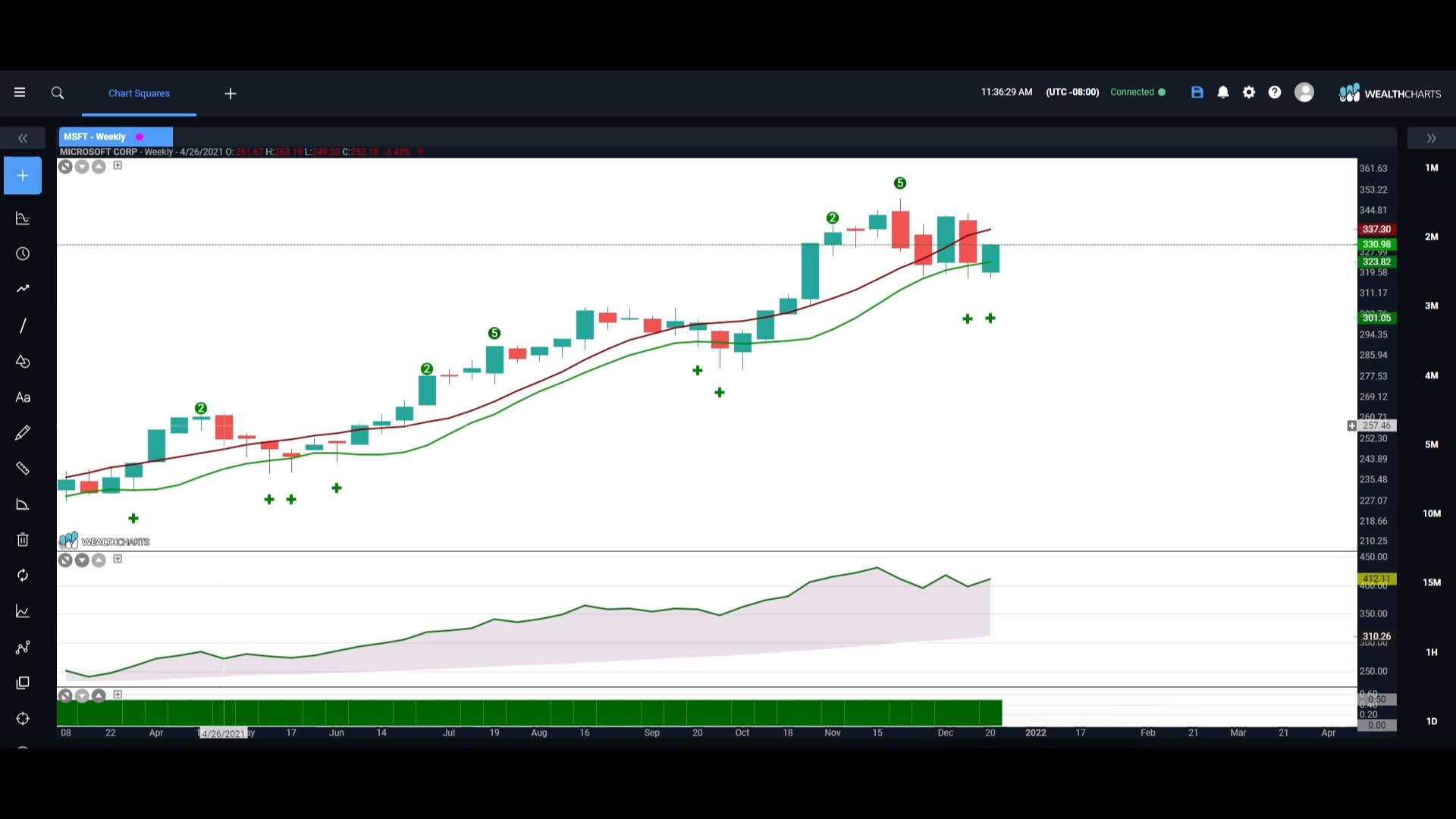Screen dimensions: 1456x819
Task: Select the 1M timeframe
Action: coord(1431,168)
